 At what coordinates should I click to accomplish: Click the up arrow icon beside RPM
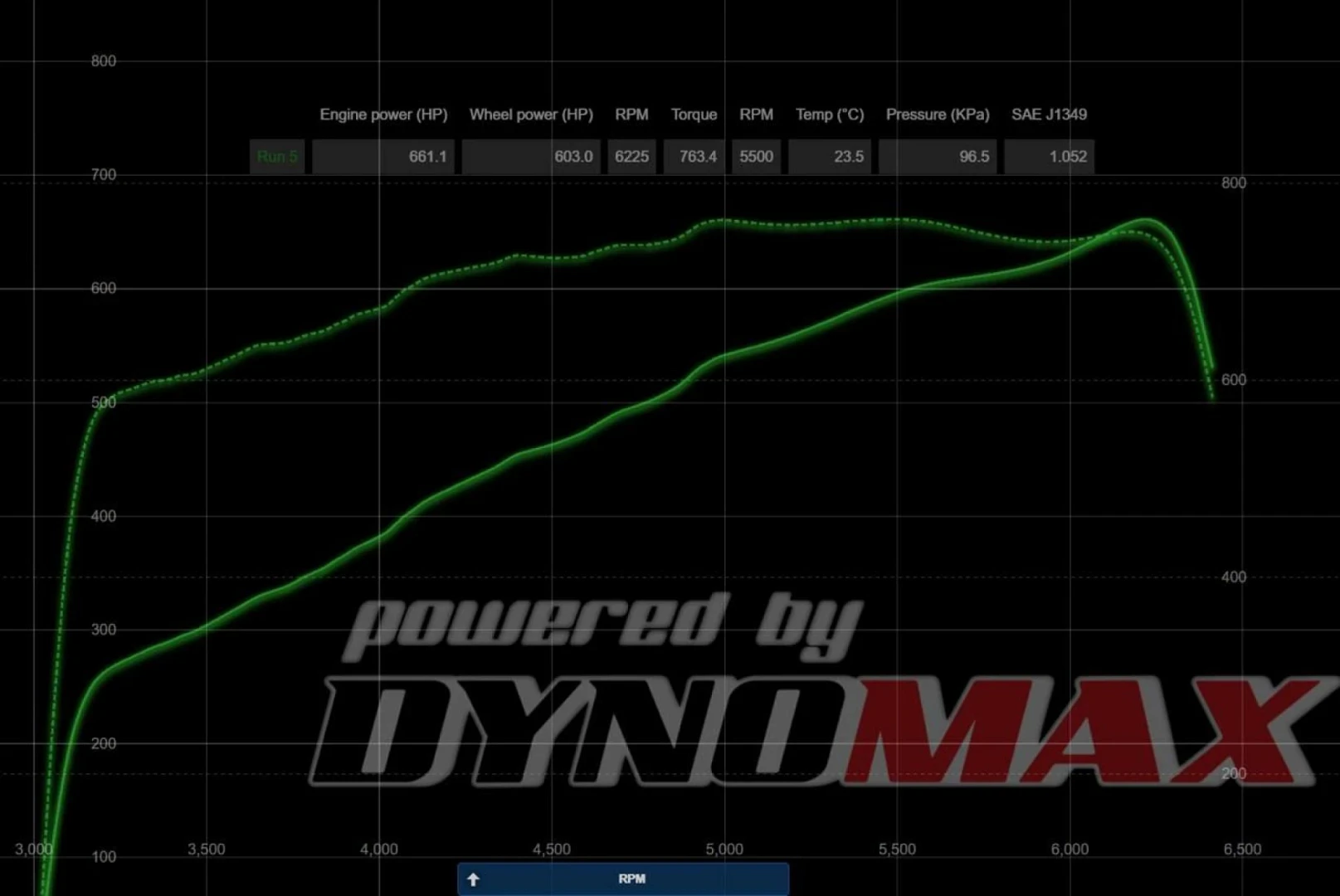pos(473,879)
